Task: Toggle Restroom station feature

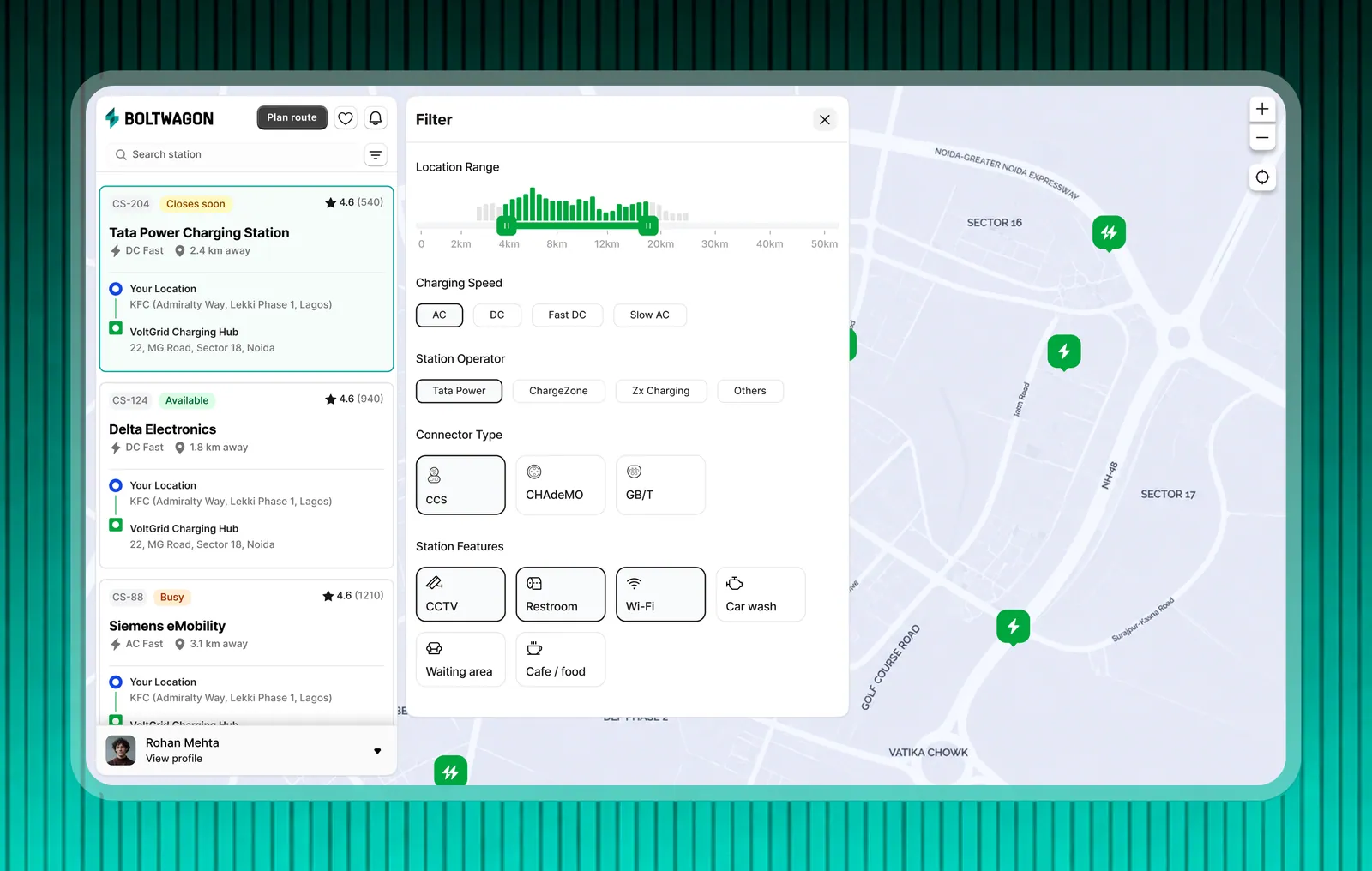Action: pos(561,594)
